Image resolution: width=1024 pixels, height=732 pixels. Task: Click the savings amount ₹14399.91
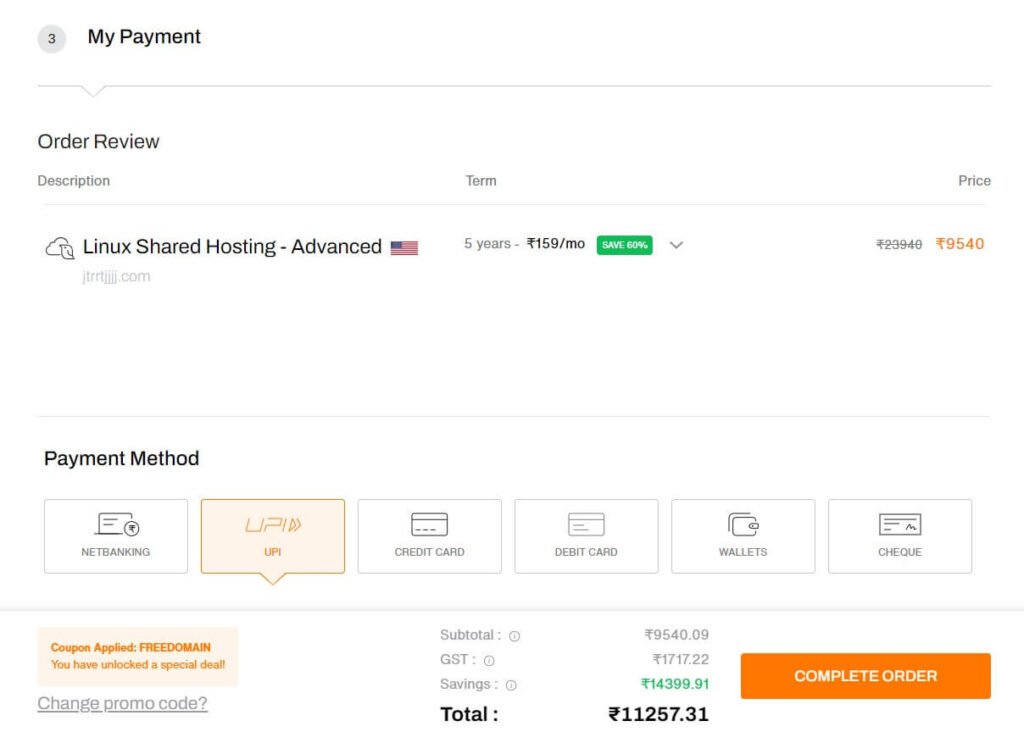675,684
